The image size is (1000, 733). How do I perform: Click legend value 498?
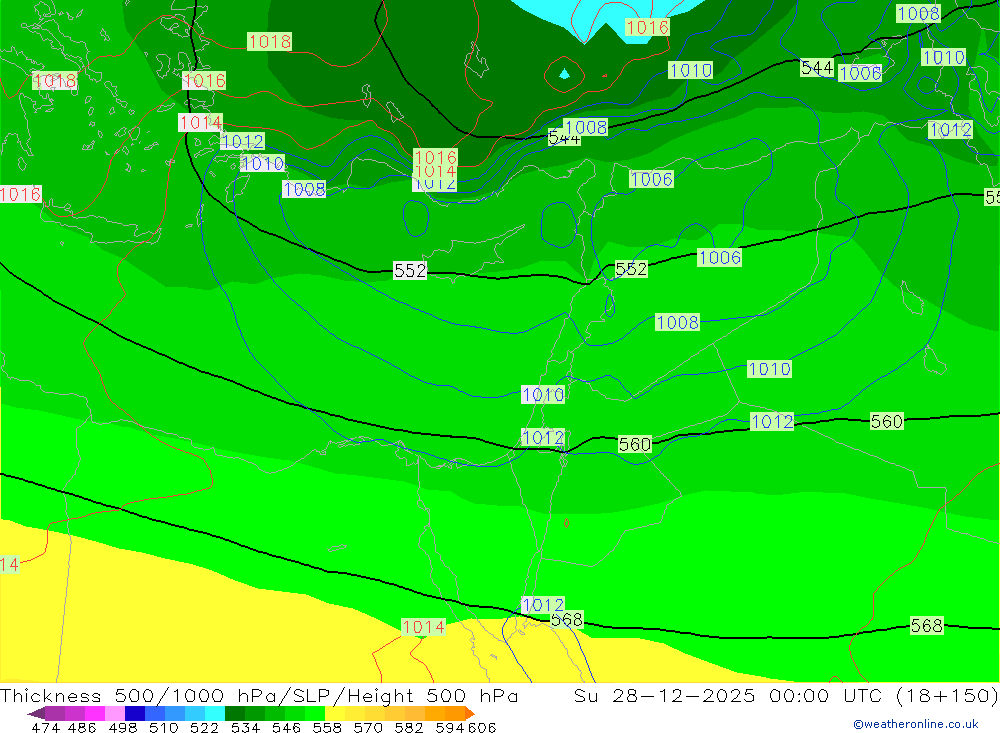[122, 727]
